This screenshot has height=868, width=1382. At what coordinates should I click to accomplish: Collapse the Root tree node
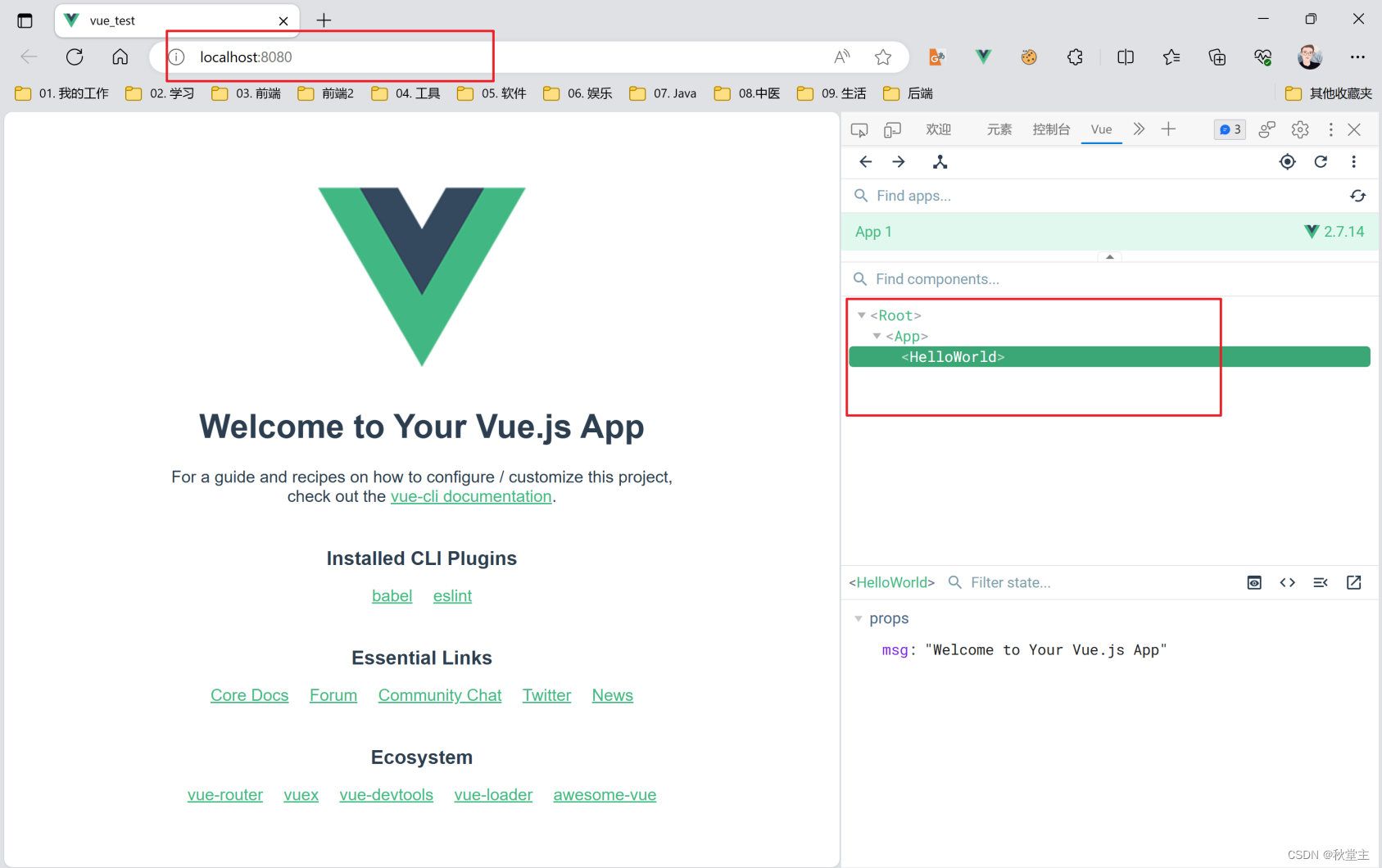(862, 315)
